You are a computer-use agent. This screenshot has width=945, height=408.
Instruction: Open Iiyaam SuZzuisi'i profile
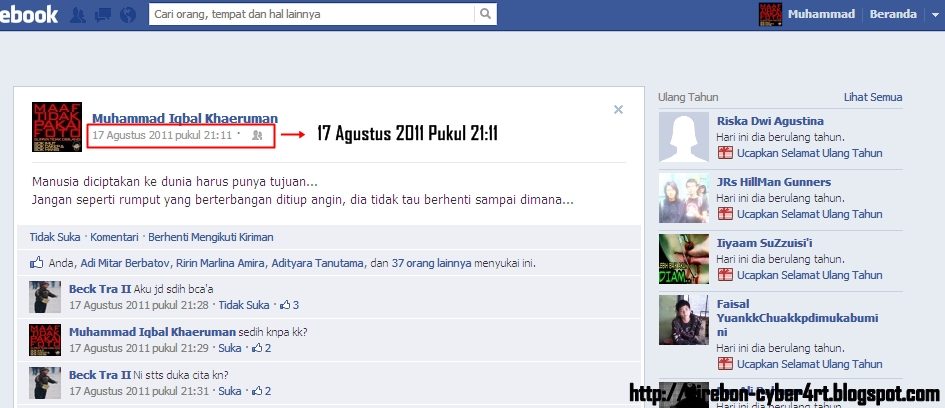pos(765,243)
